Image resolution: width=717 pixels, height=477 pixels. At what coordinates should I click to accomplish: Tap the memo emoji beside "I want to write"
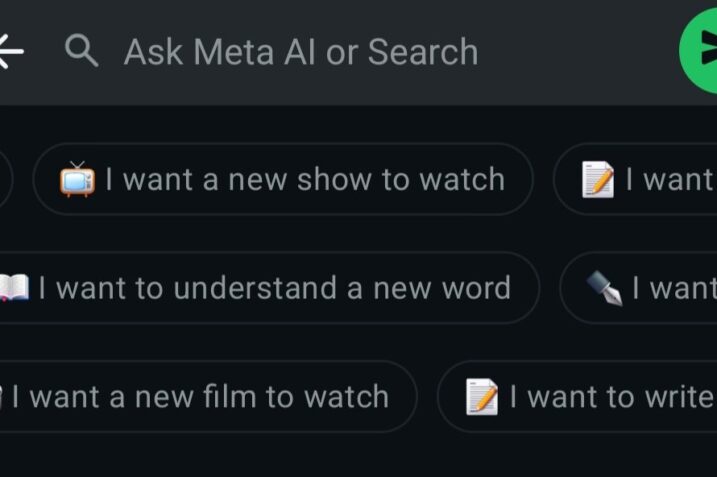click(482, 397)
